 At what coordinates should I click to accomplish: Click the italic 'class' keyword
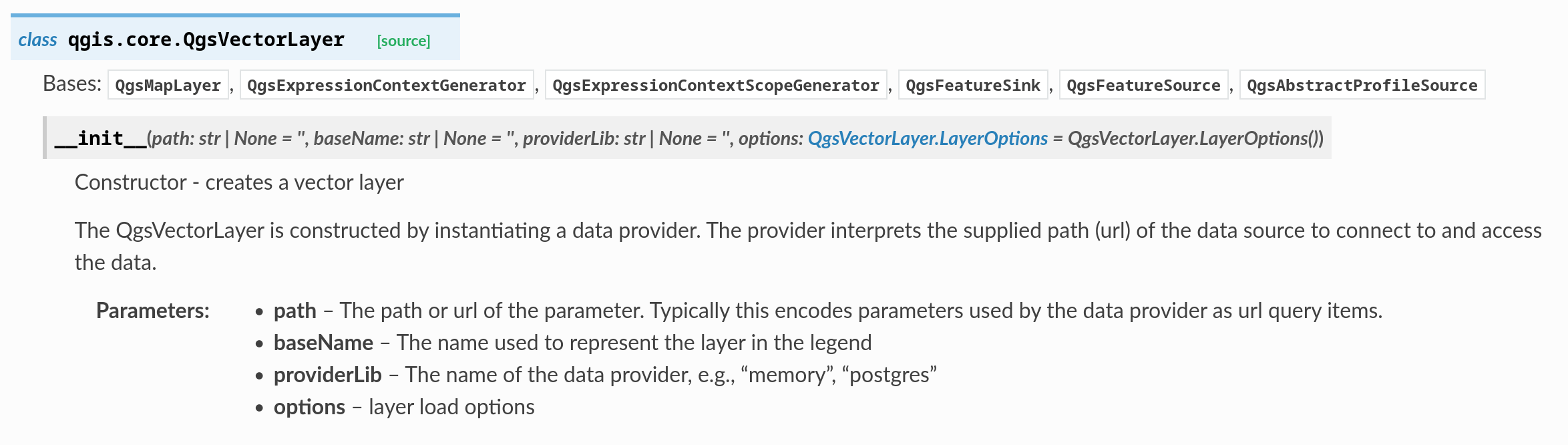(37, 40)
